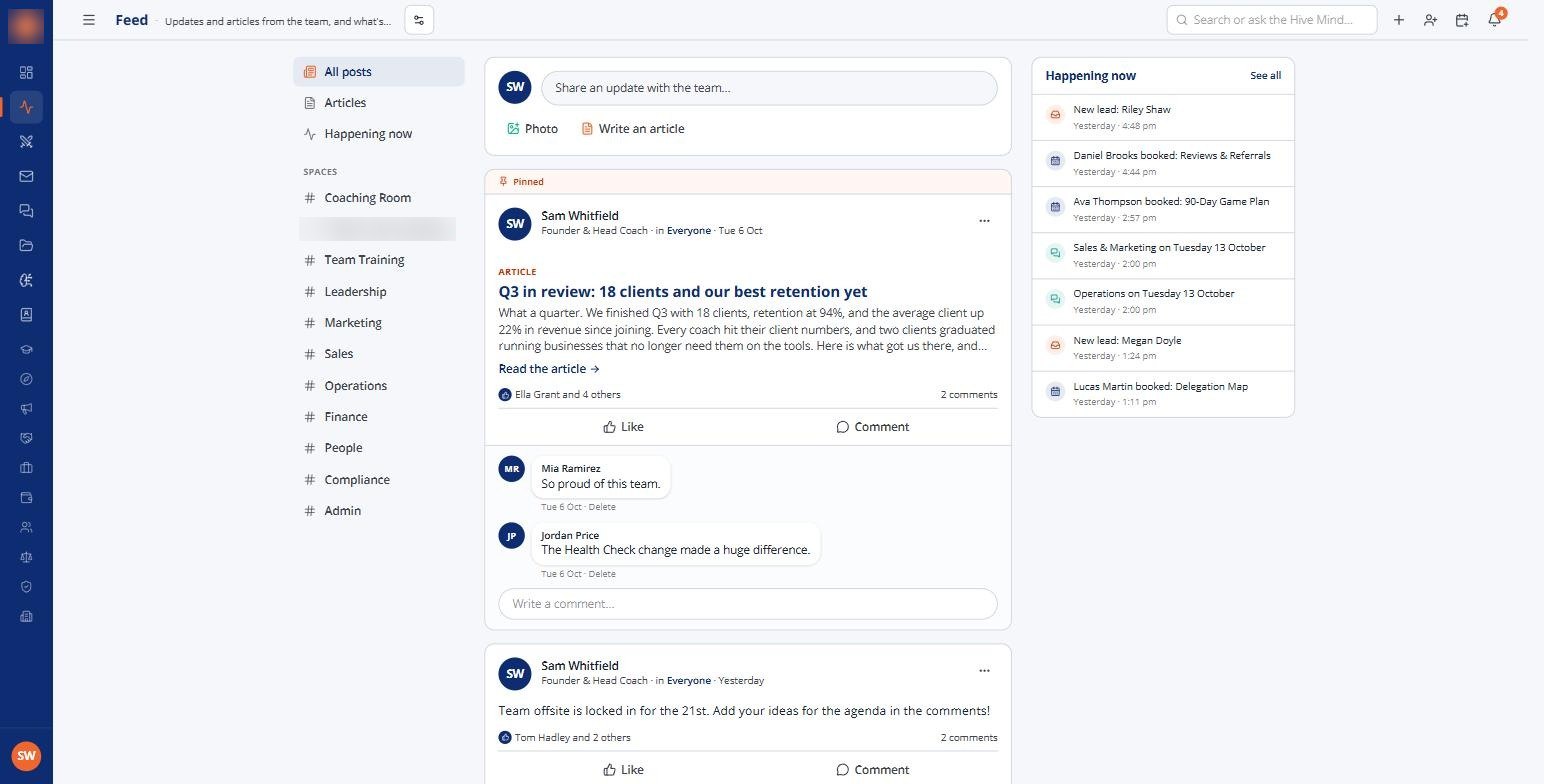Viewport: 1544px width, 784px height.
Task: Open the compass icon in sidebar
Action: [x=26, y=379]
